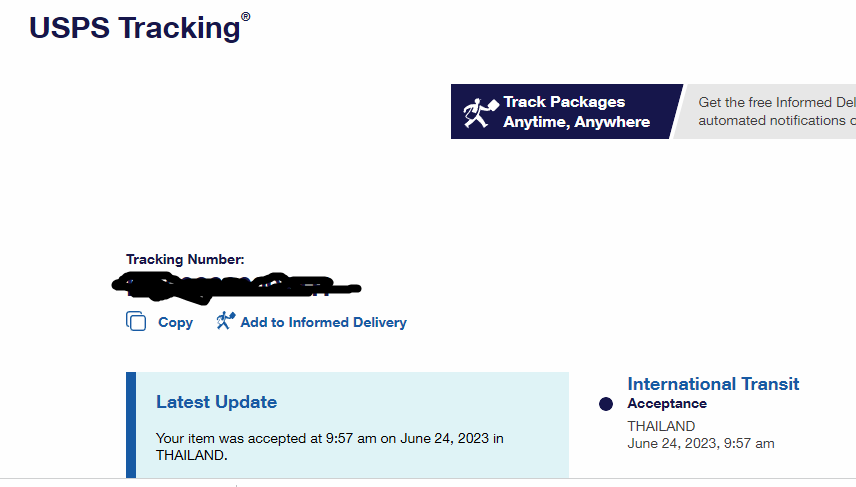The height and width of the screenshot is (487, 856).
Task: Click the registered trademark symbol beside Tracking
Action: coord(246,17)
